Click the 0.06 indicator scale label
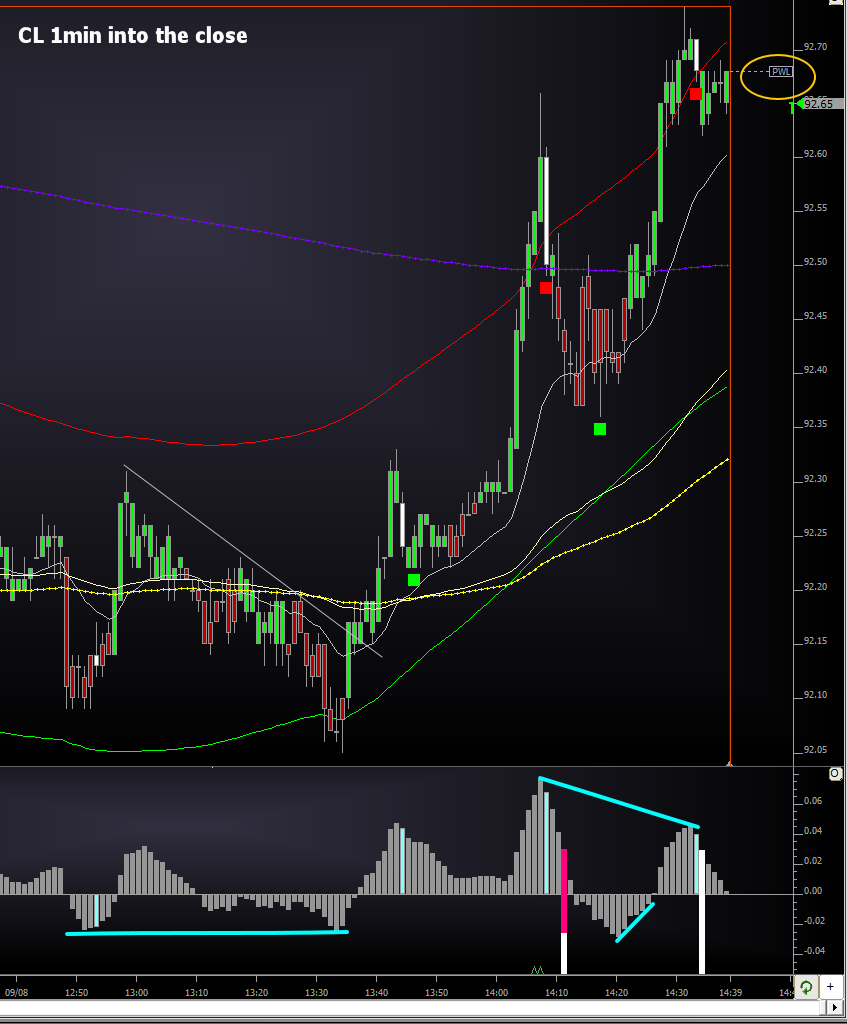The height and width of the screenshot is (1024, 847). pos(813,801)
